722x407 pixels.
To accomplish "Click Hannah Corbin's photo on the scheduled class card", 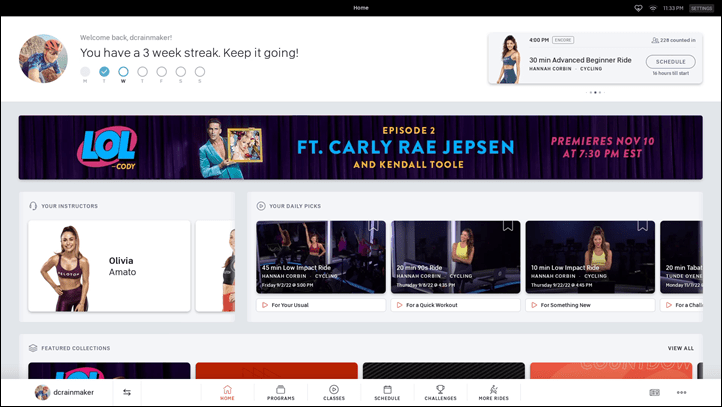I will tap(508, 59).
